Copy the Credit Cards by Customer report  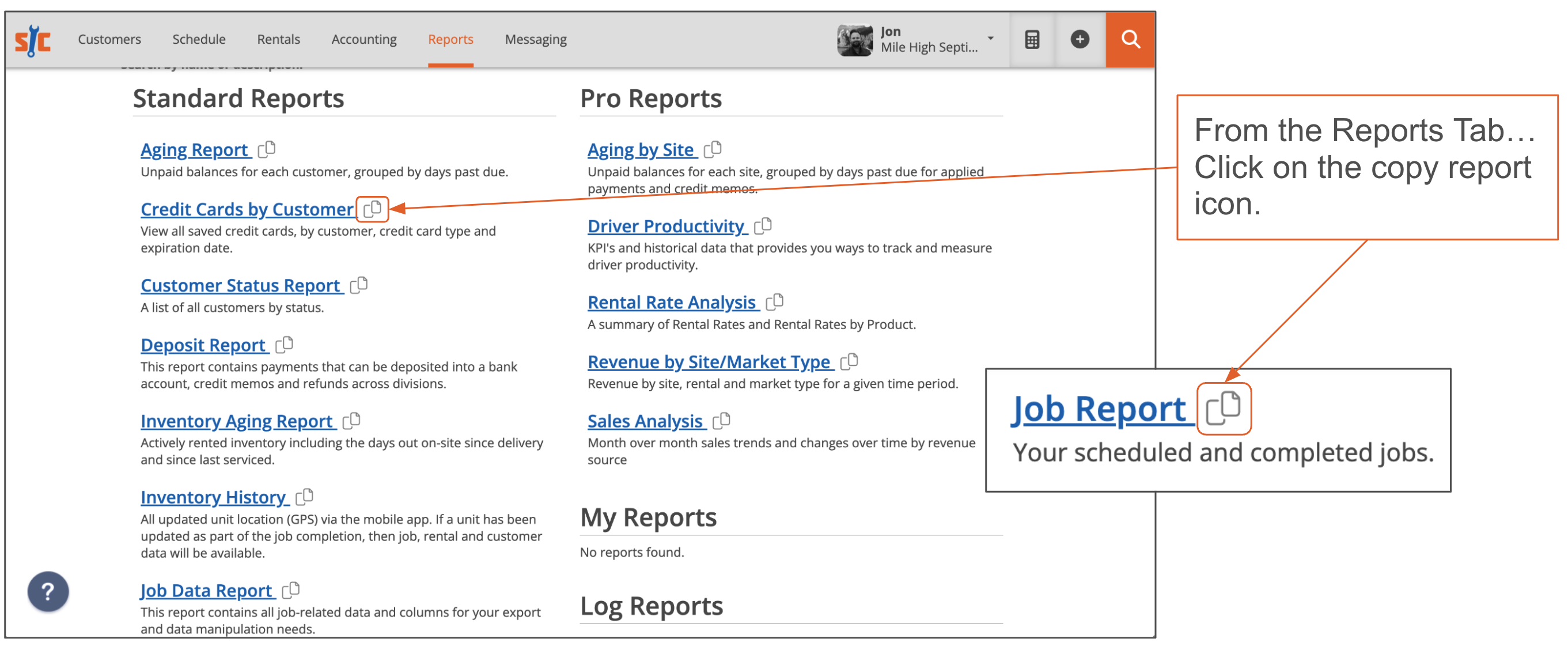tap(372, 209)
